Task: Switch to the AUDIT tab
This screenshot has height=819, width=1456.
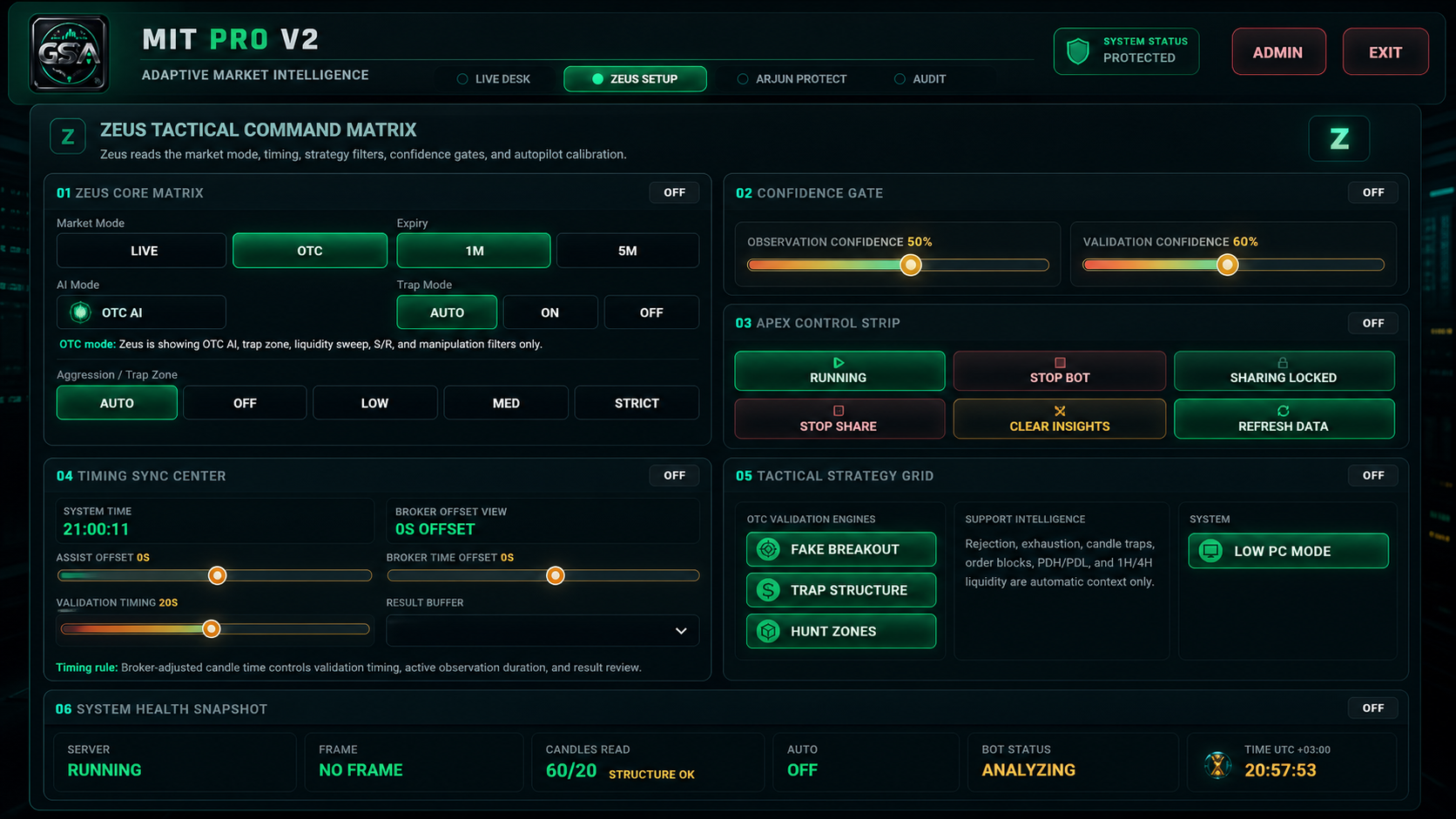Action: point(920,78)
